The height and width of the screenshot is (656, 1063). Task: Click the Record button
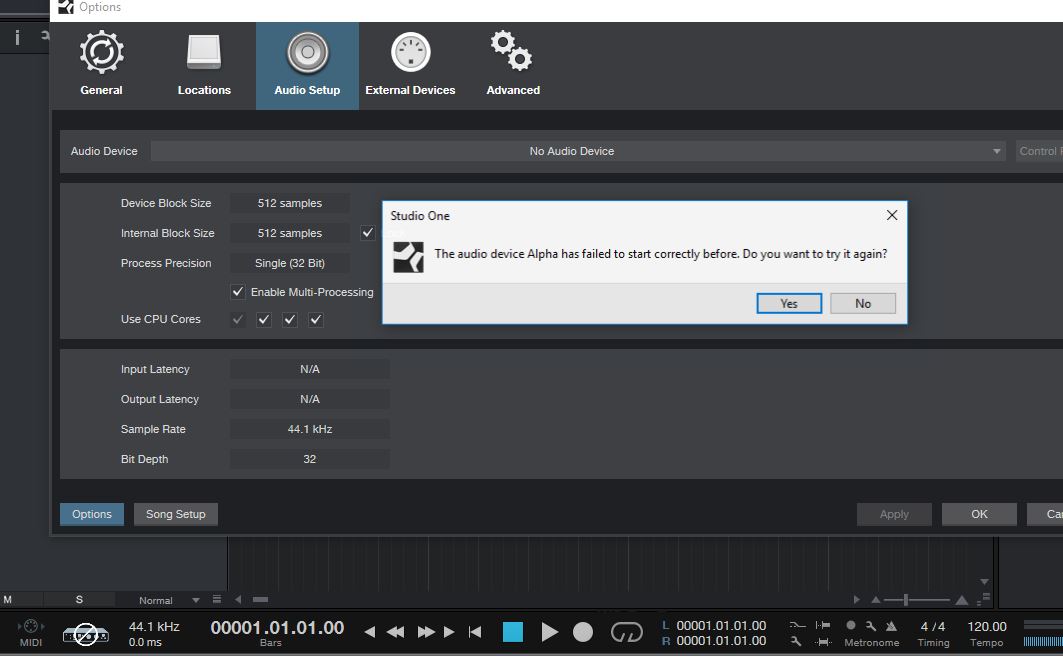[583, 632]
